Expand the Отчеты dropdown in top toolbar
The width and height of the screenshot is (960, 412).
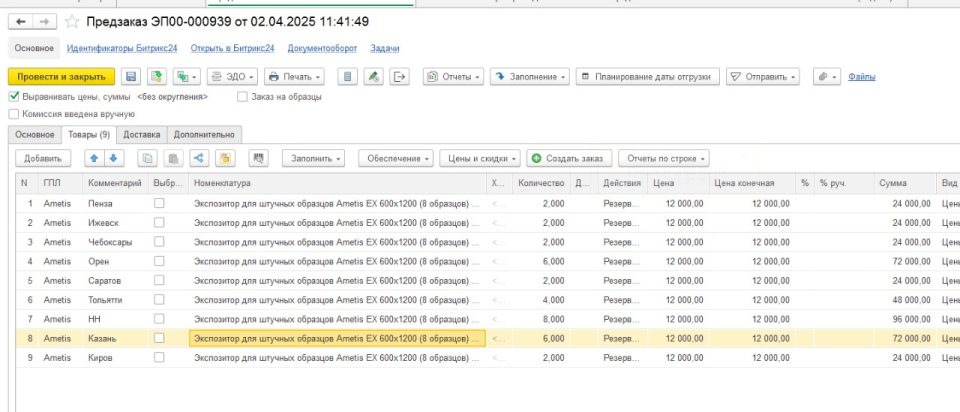[454, 77]
